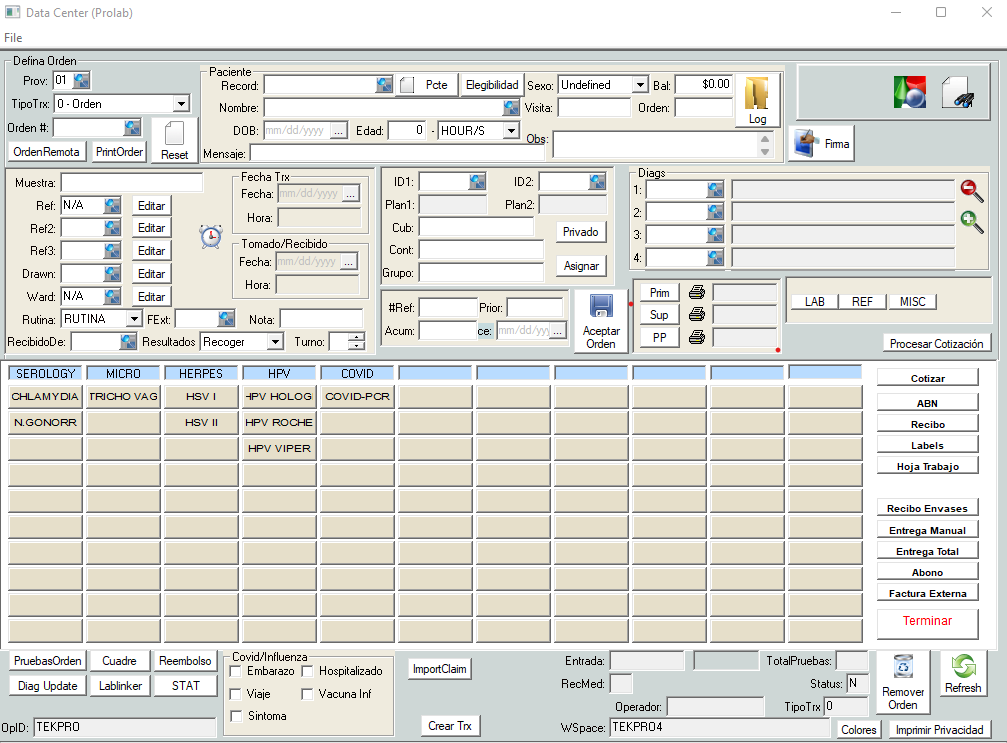This screenshot has height=743, width=1007.
Task: Click the alarm clock icon
Action: coord(211,237)
